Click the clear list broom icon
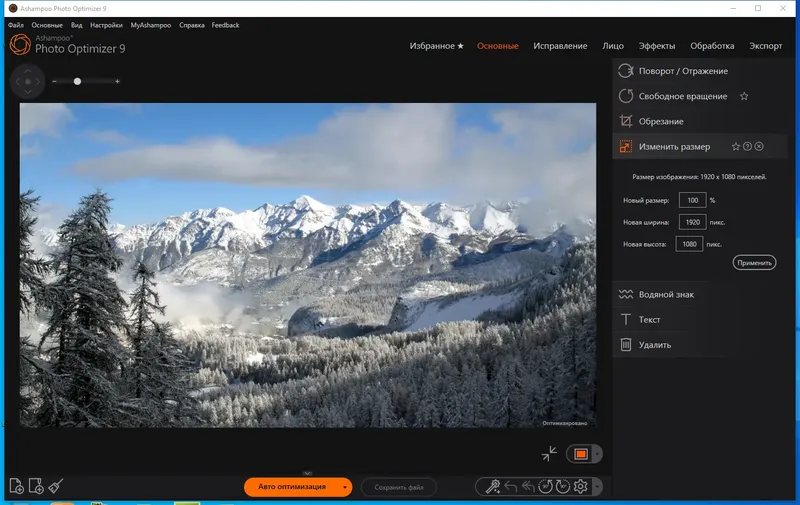 pos(56,486)
